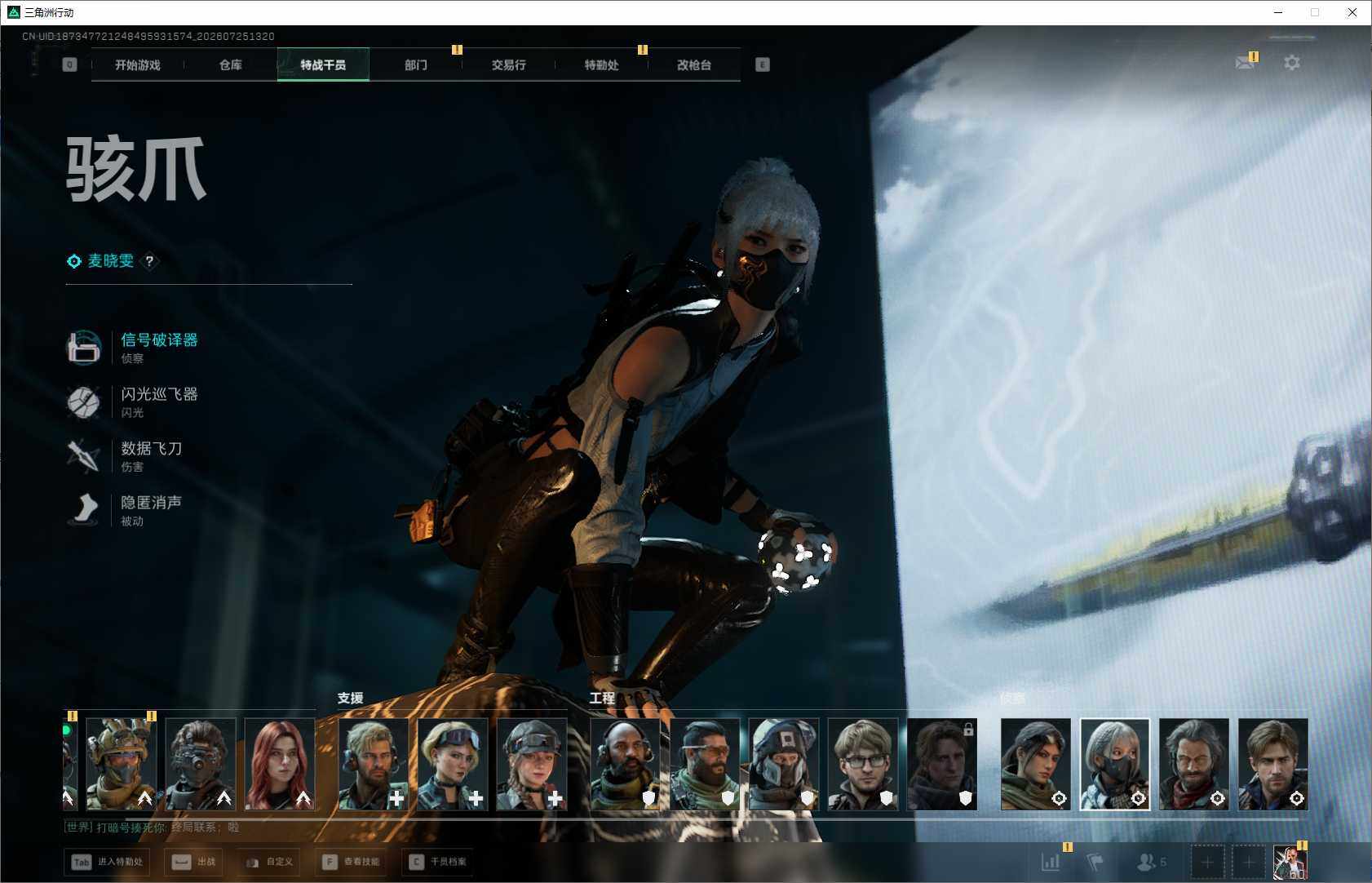Switch to the 仓库 tab

coord(231,65)
